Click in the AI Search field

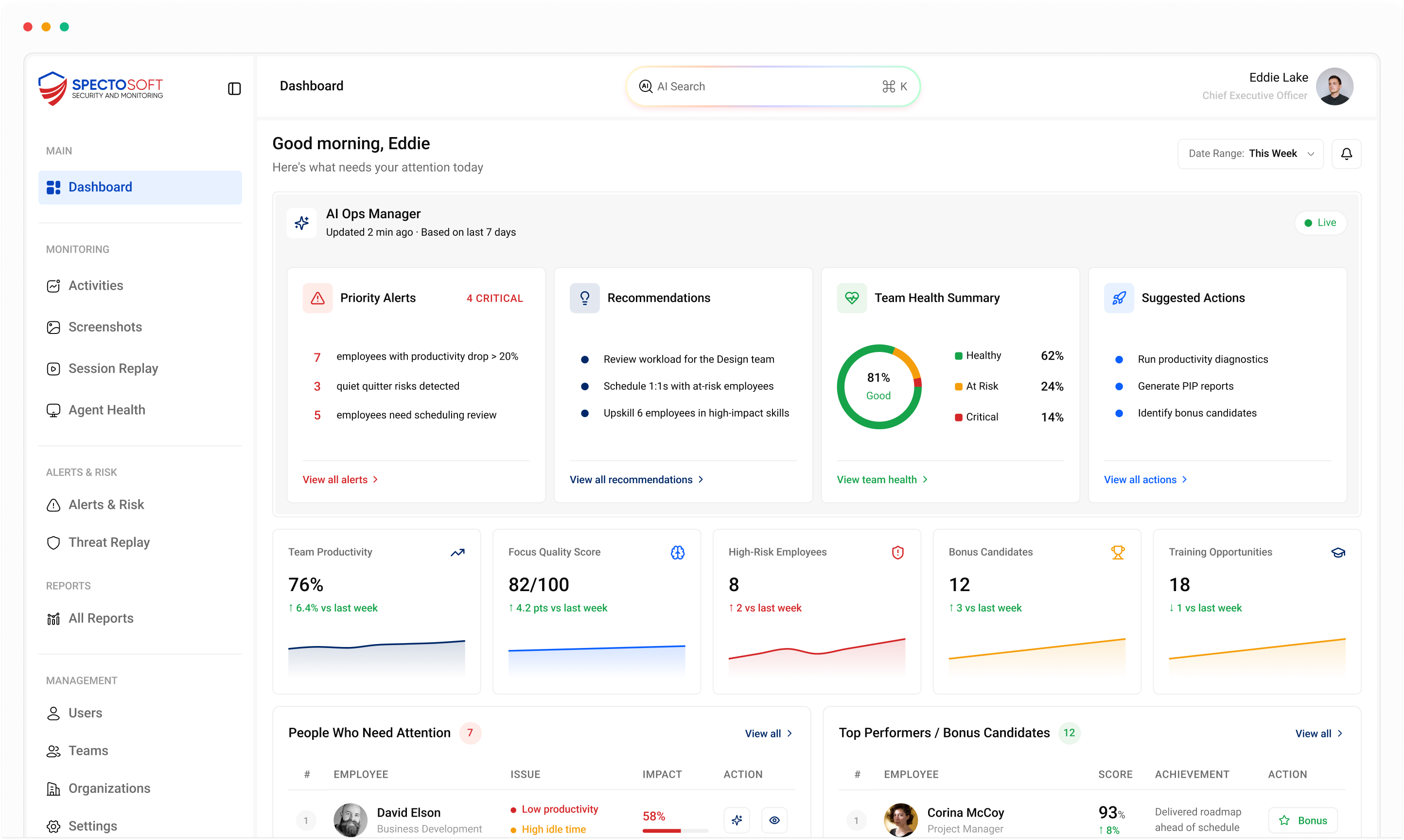[x=772, y=86]
